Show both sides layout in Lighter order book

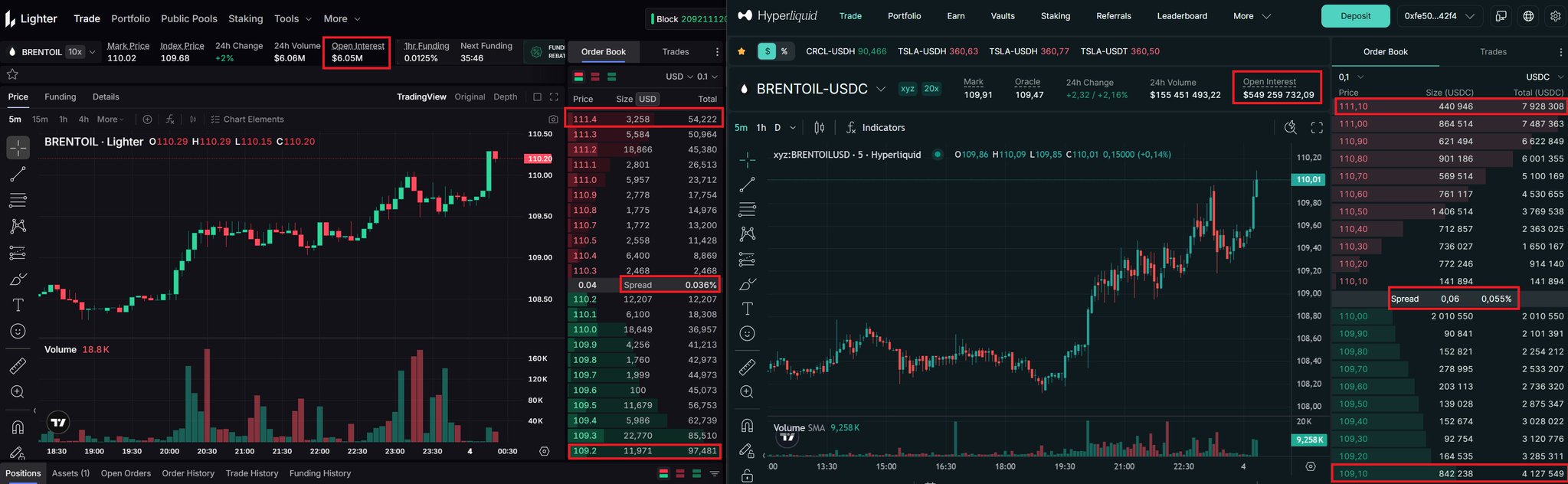coord(579,77)
